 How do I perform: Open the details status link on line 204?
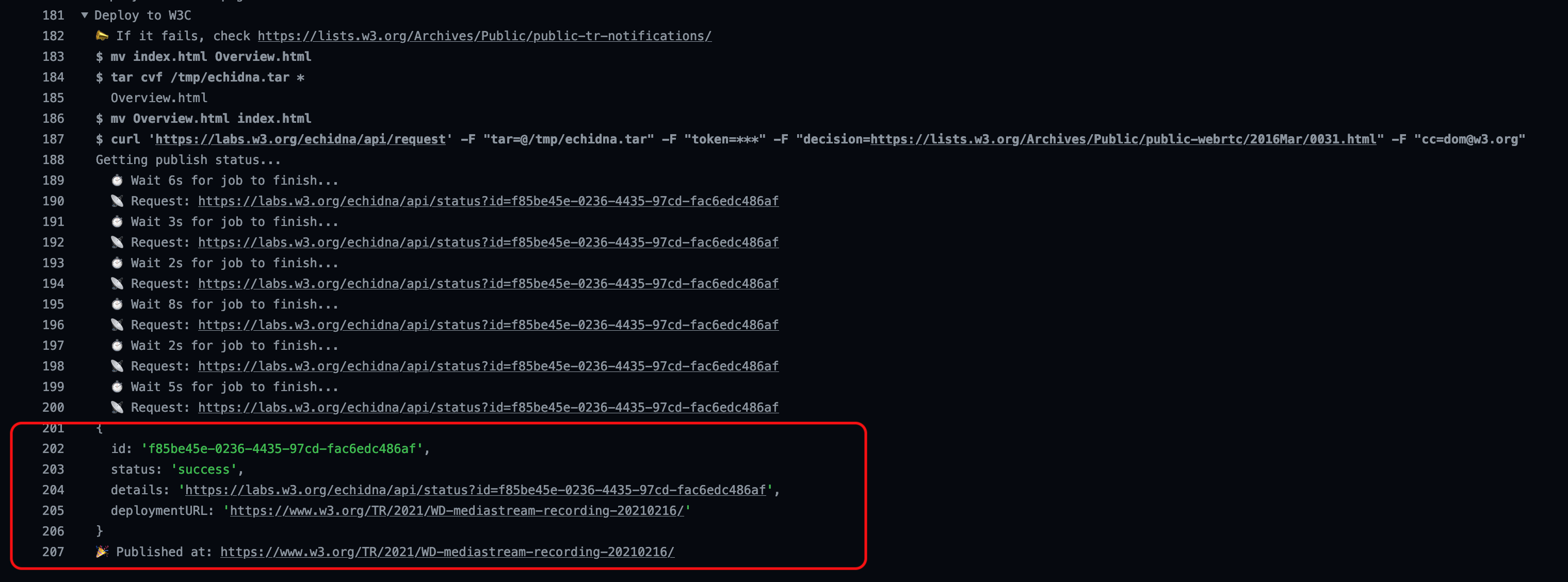[x=475, y=490]
